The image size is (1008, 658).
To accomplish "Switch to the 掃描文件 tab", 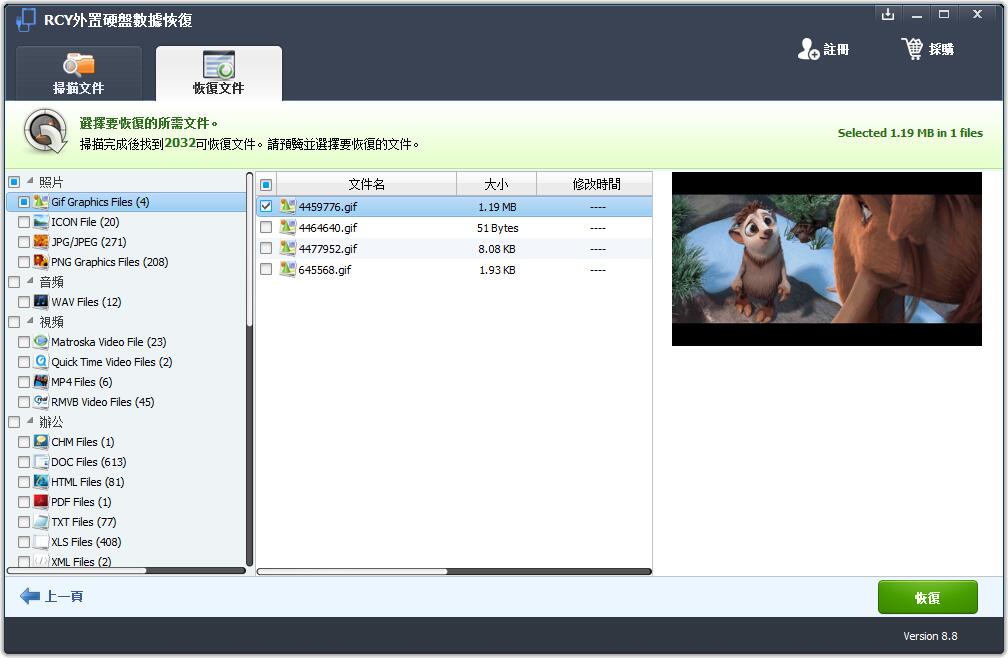I will tap(78, 74).
